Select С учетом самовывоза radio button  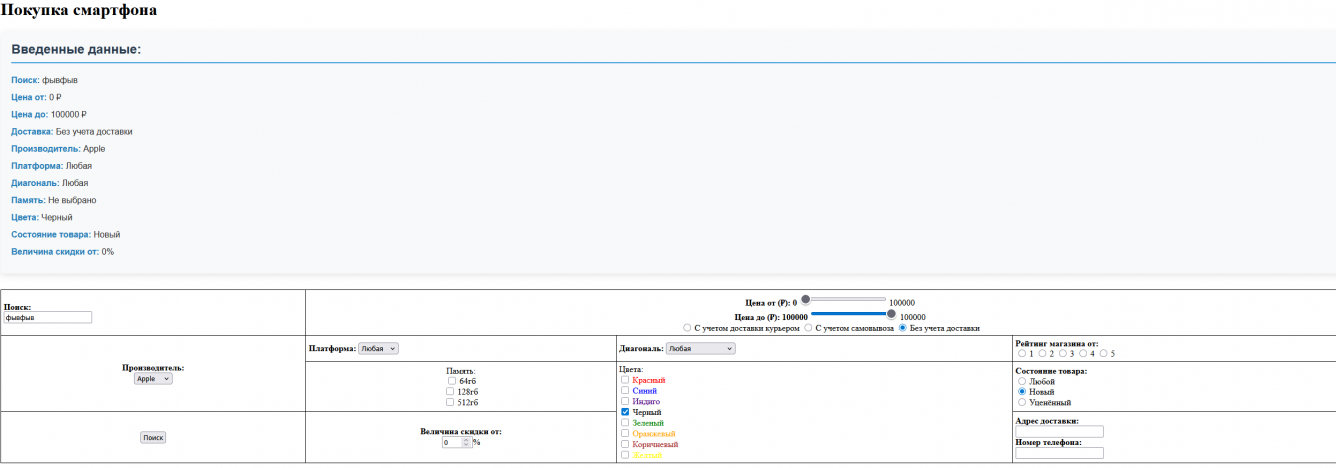click(808, 328)
